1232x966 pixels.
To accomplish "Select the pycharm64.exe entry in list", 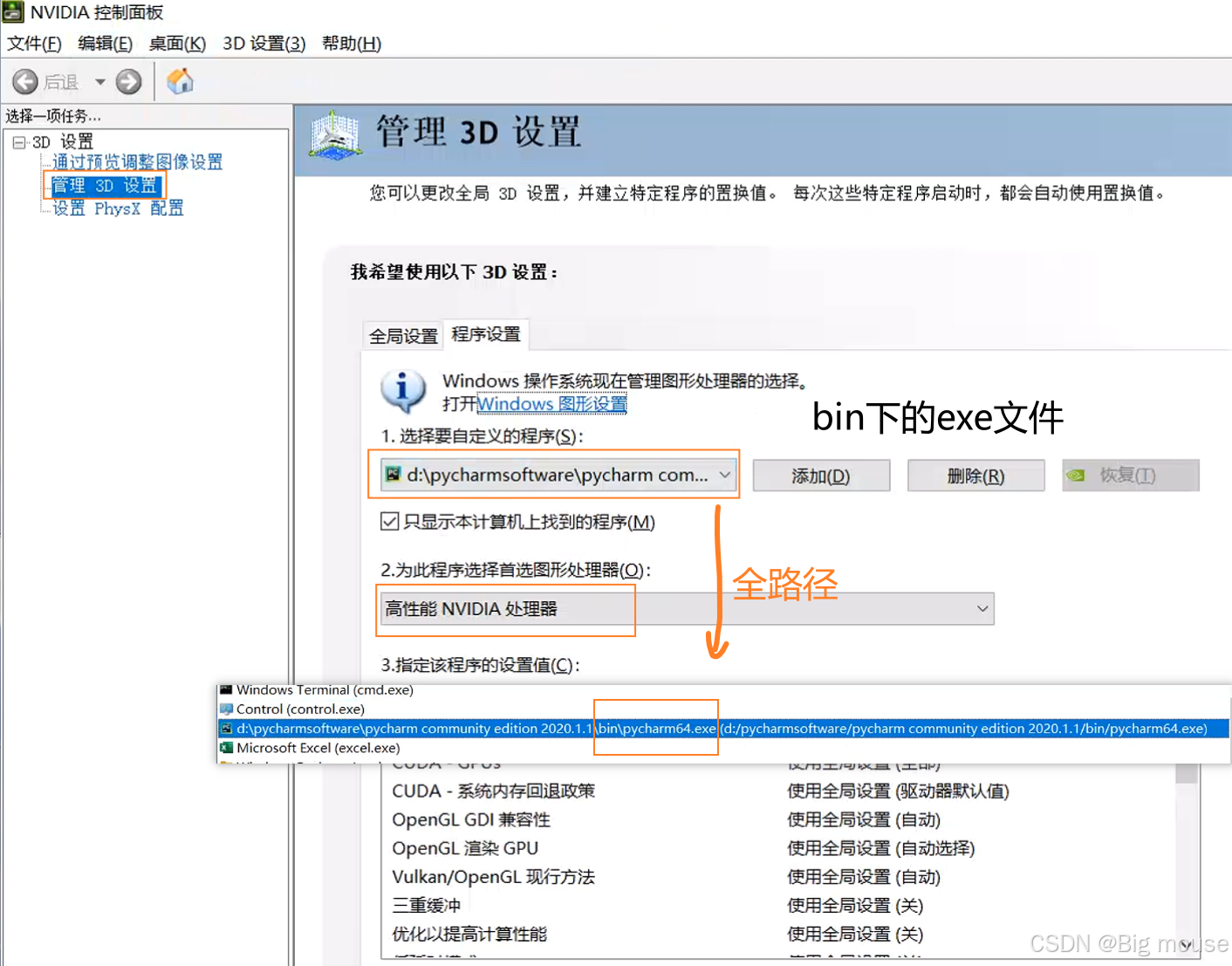I will coord(724,729).
